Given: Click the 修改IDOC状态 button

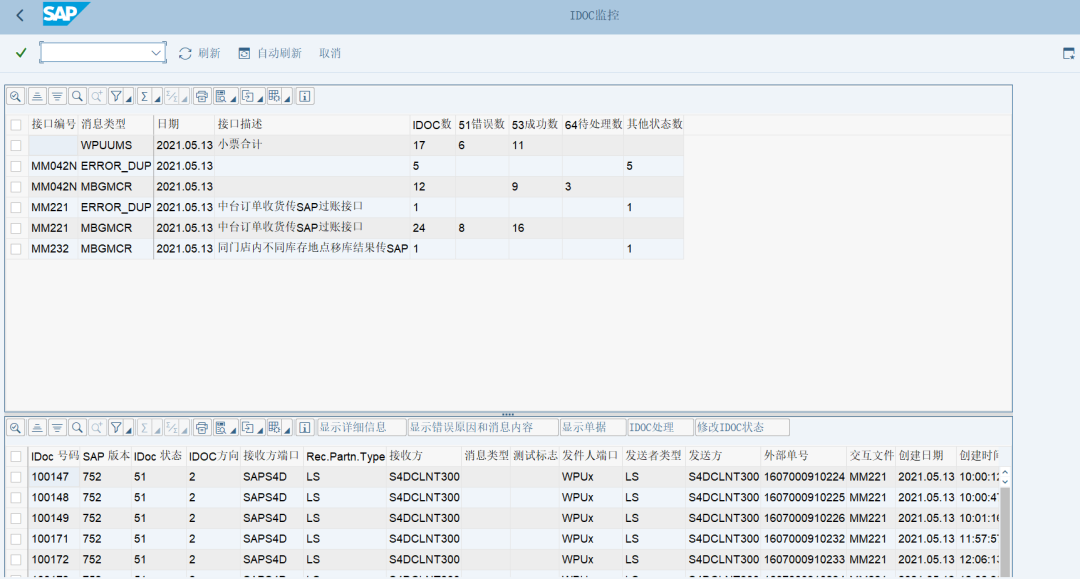Looking at the screenshot, I should click(x=742, y=428).
